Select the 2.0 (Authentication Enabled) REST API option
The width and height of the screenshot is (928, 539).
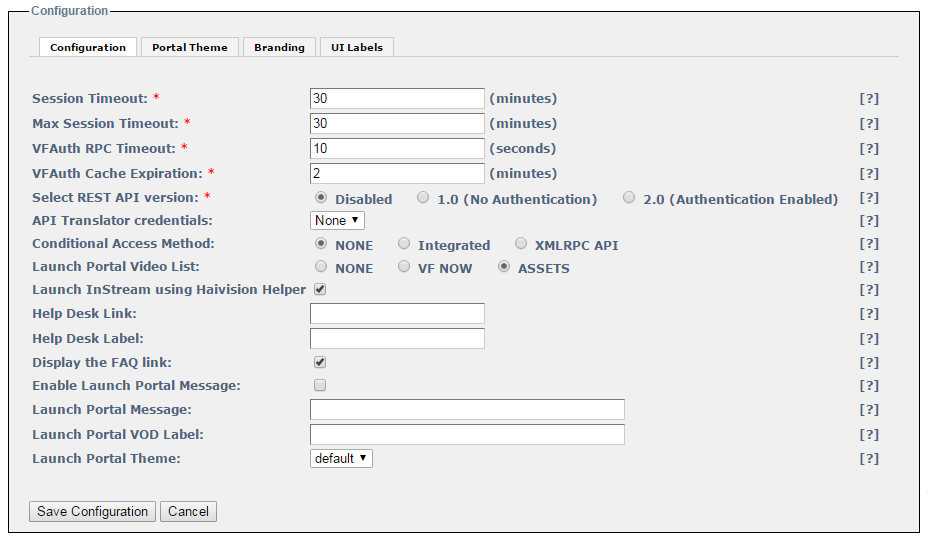pyautogui.click(x=629, y=198)
